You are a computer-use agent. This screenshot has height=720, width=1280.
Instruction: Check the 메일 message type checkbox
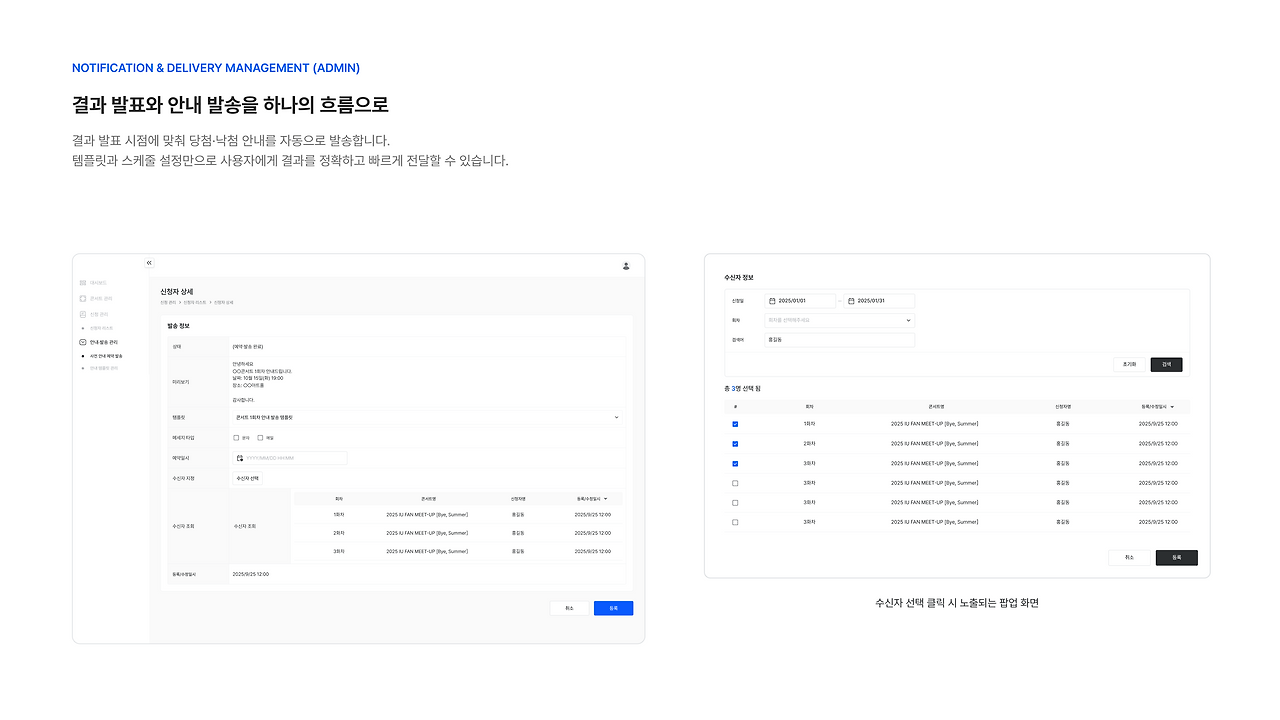click(260, 437)
